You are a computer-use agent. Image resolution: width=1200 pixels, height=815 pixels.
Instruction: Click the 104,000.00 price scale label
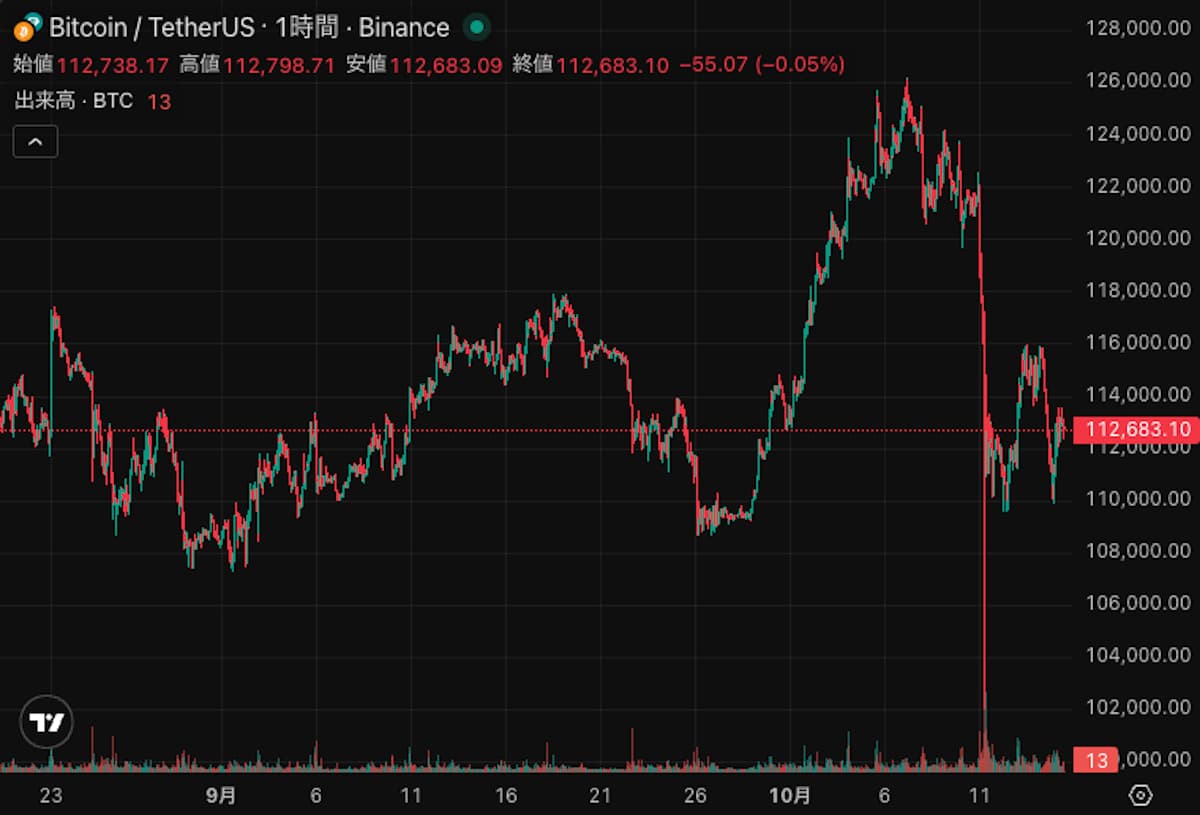1138,655
